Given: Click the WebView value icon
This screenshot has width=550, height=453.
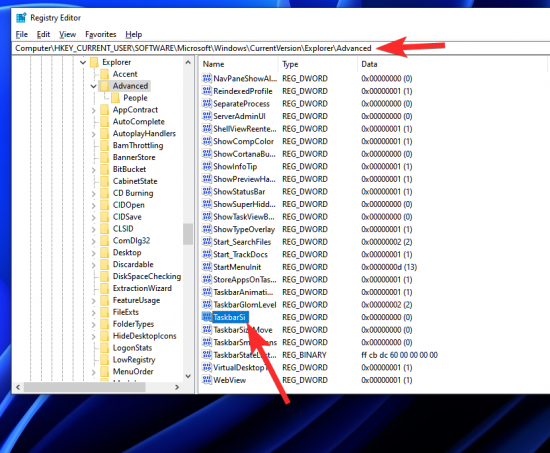Looking at the screenshot, I should [x=207, y=380].
